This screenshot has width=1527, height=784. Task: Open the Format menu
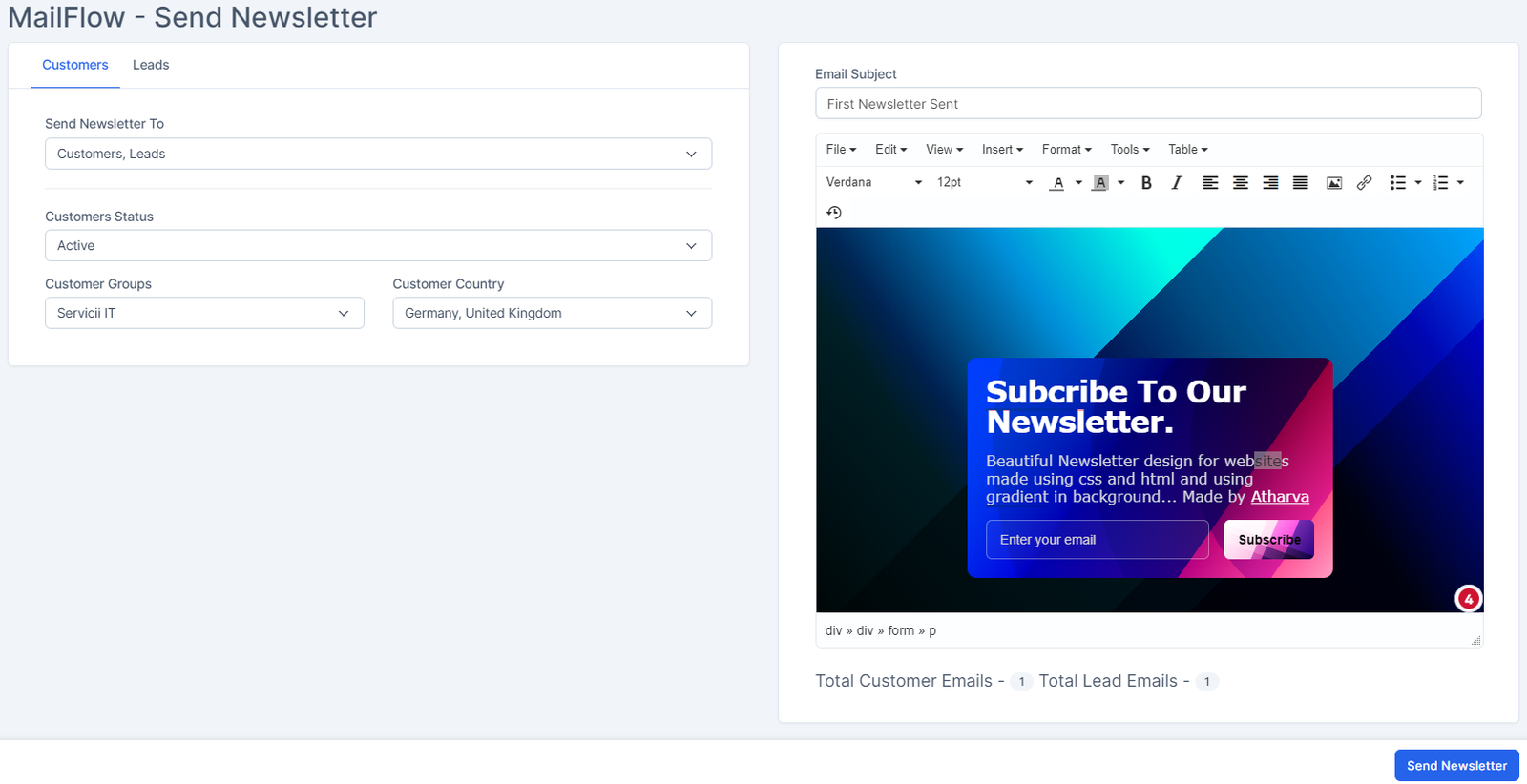(1066, 150)
